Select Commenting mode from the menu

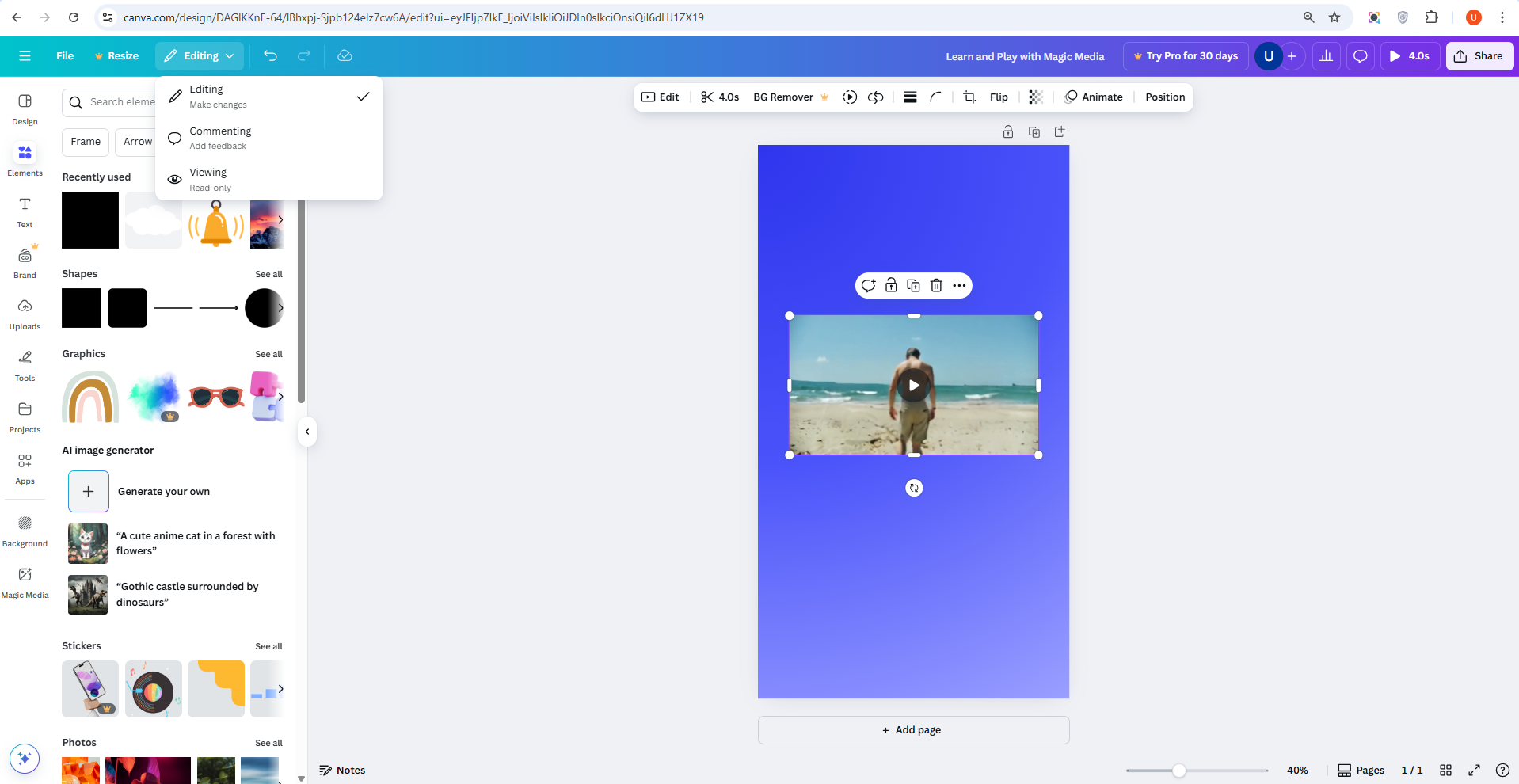tap(221, 137)
